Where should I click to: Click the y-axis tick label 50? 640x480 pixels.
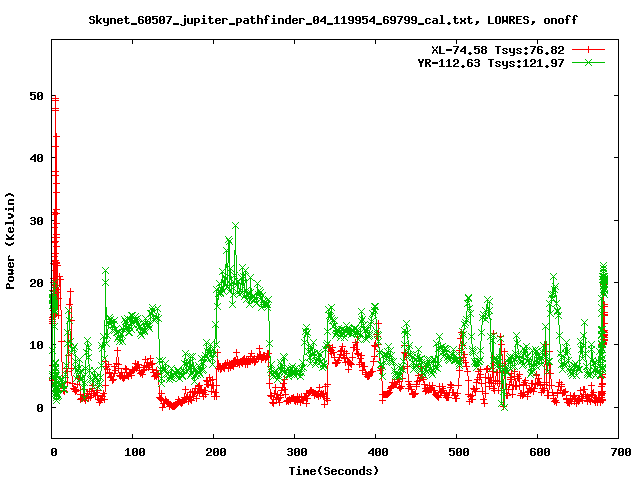pos(36,96)
